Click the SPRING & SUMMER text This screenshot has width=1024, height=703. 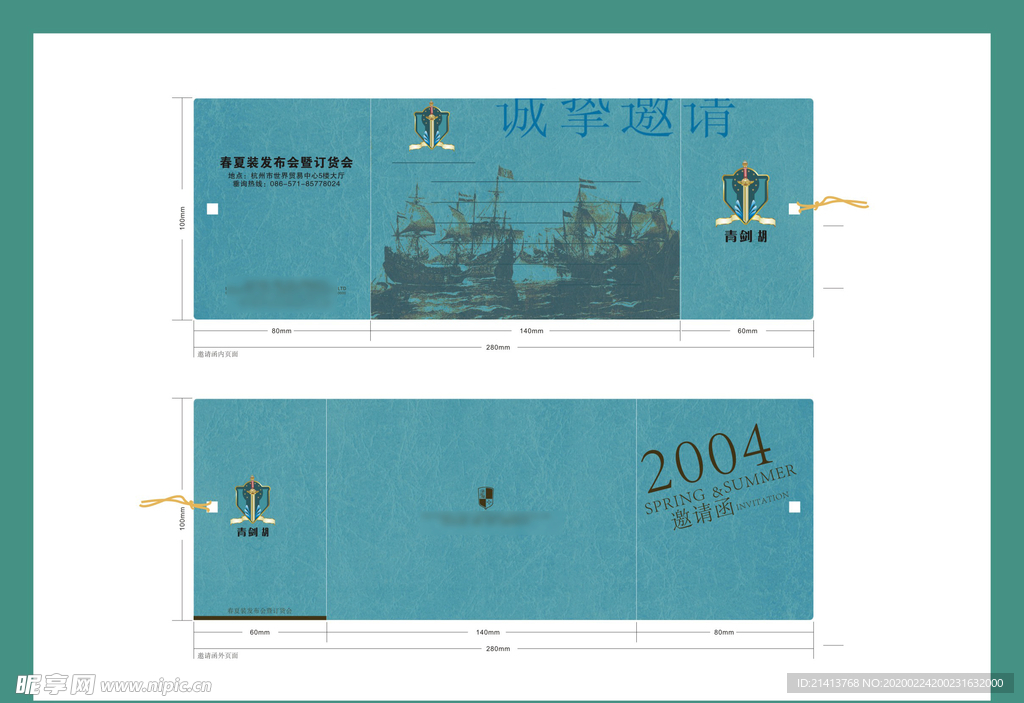pyautogui.click(x=720, y=489)
